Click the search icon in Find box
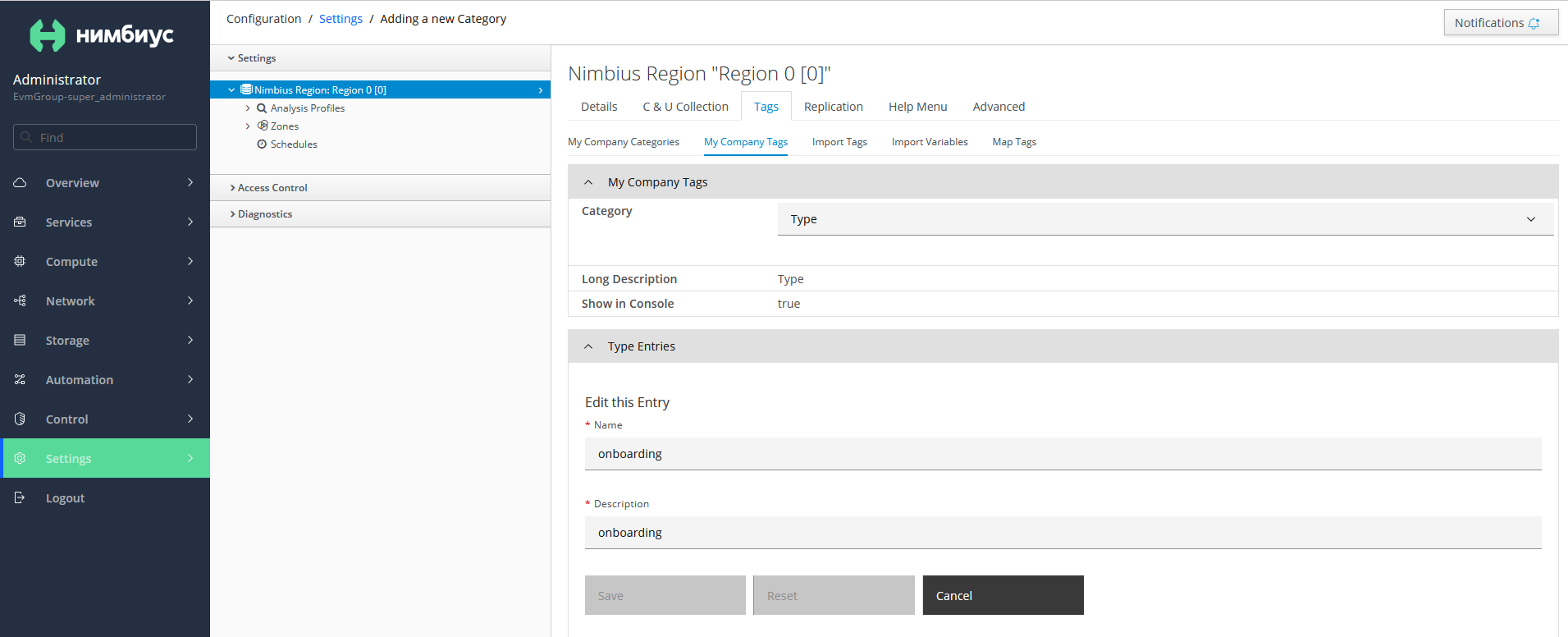 point(26,137)
